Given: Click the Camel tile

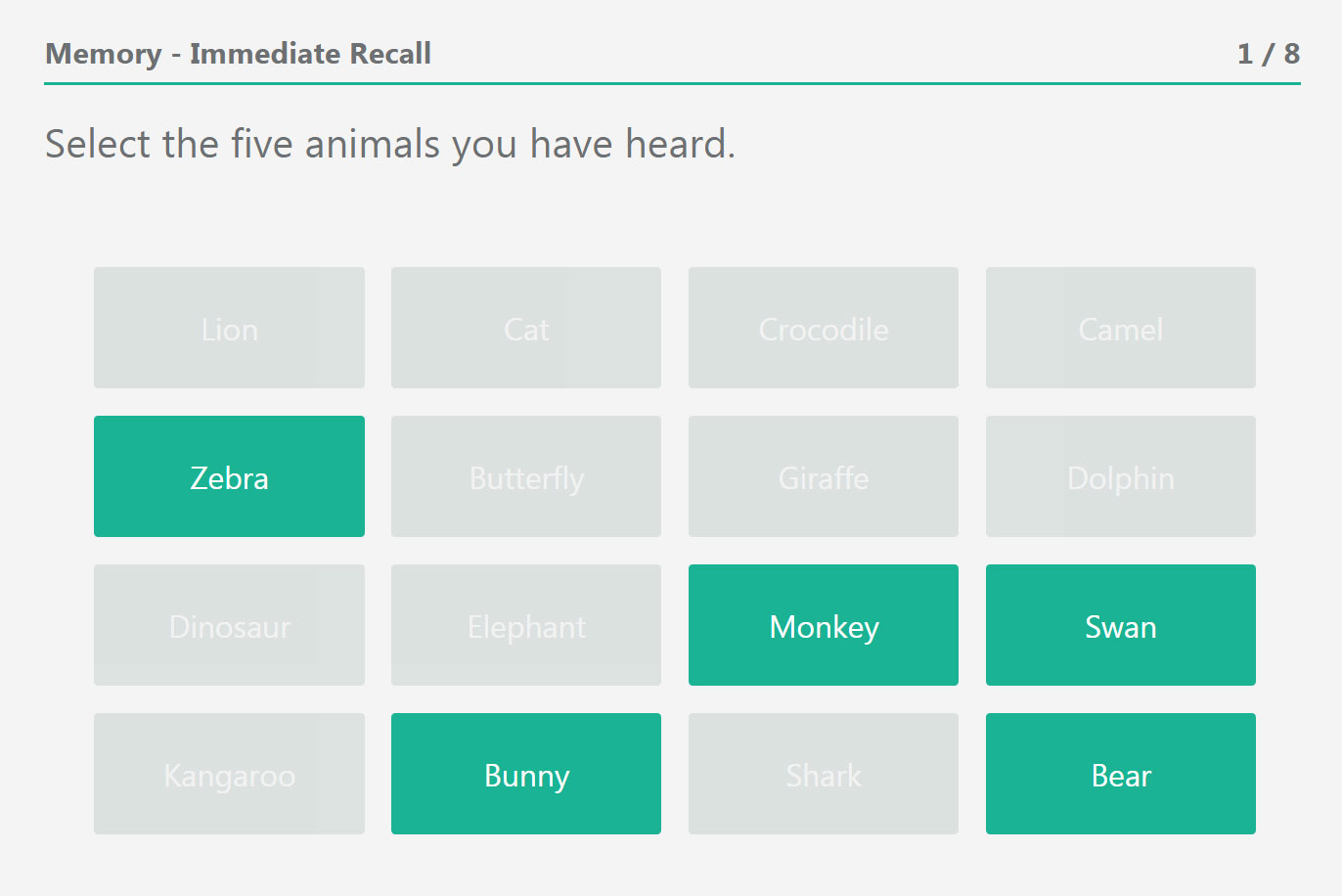Looking at the screenshot, I should tap(1120, 328).
